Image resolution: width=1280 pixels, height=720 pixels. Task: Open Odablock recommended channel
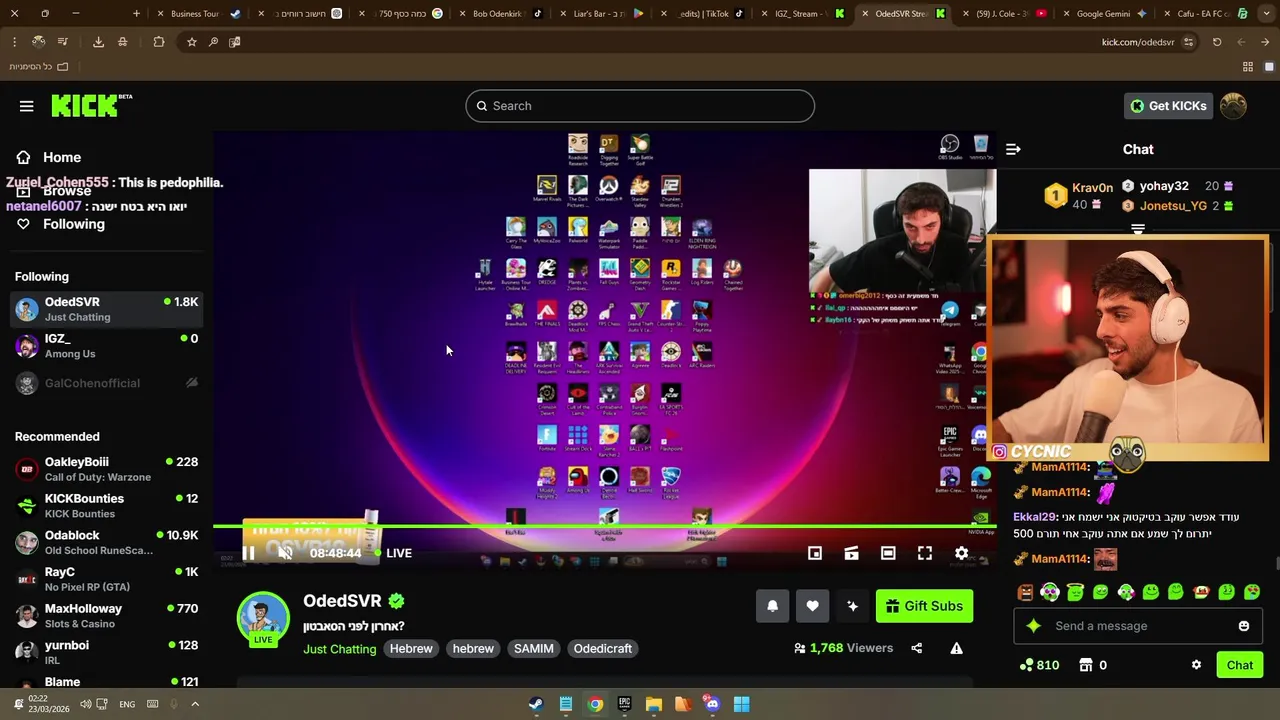[107, 543]
